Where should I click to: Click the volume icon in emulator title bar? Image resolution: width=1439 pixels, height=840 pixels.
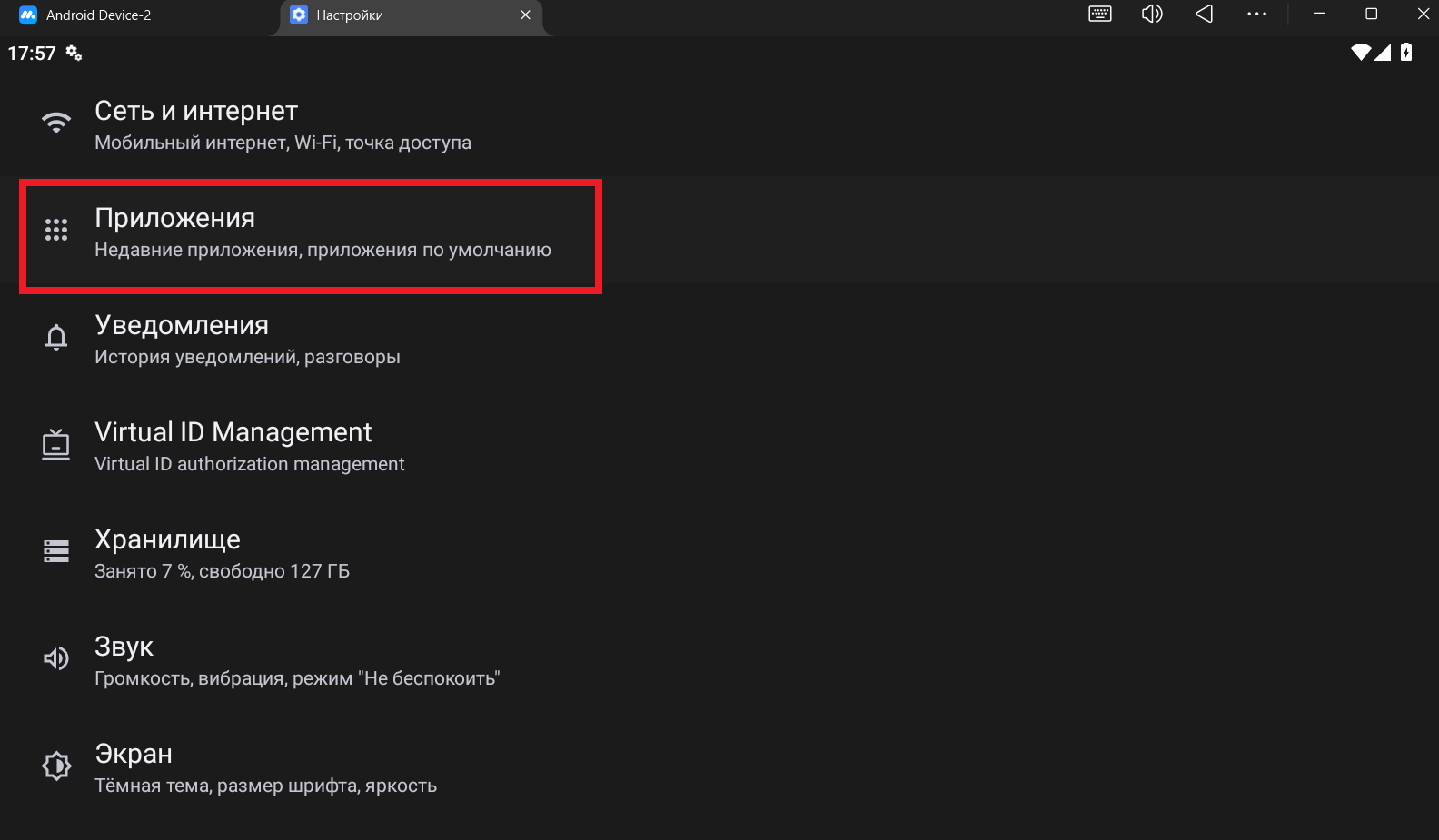coord(1152,15)
